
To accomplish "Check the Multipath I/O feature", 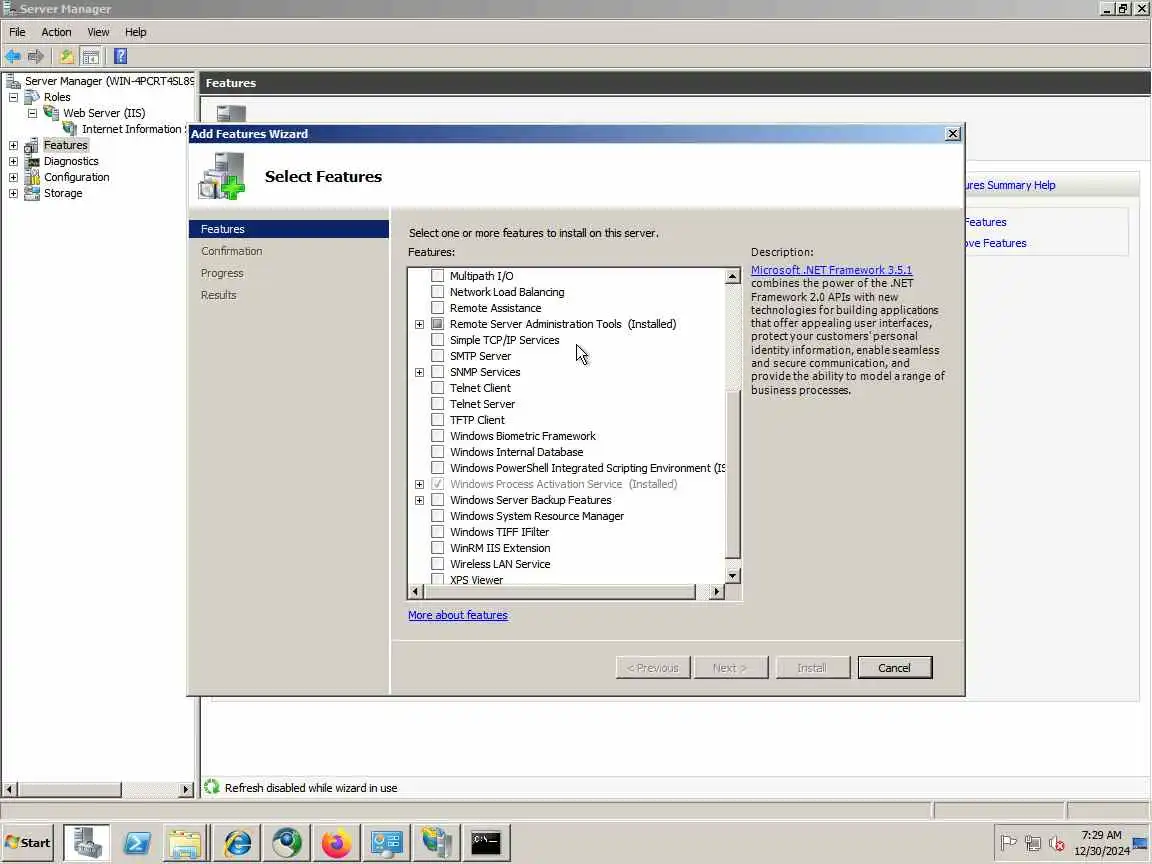I will coord(437,276).
